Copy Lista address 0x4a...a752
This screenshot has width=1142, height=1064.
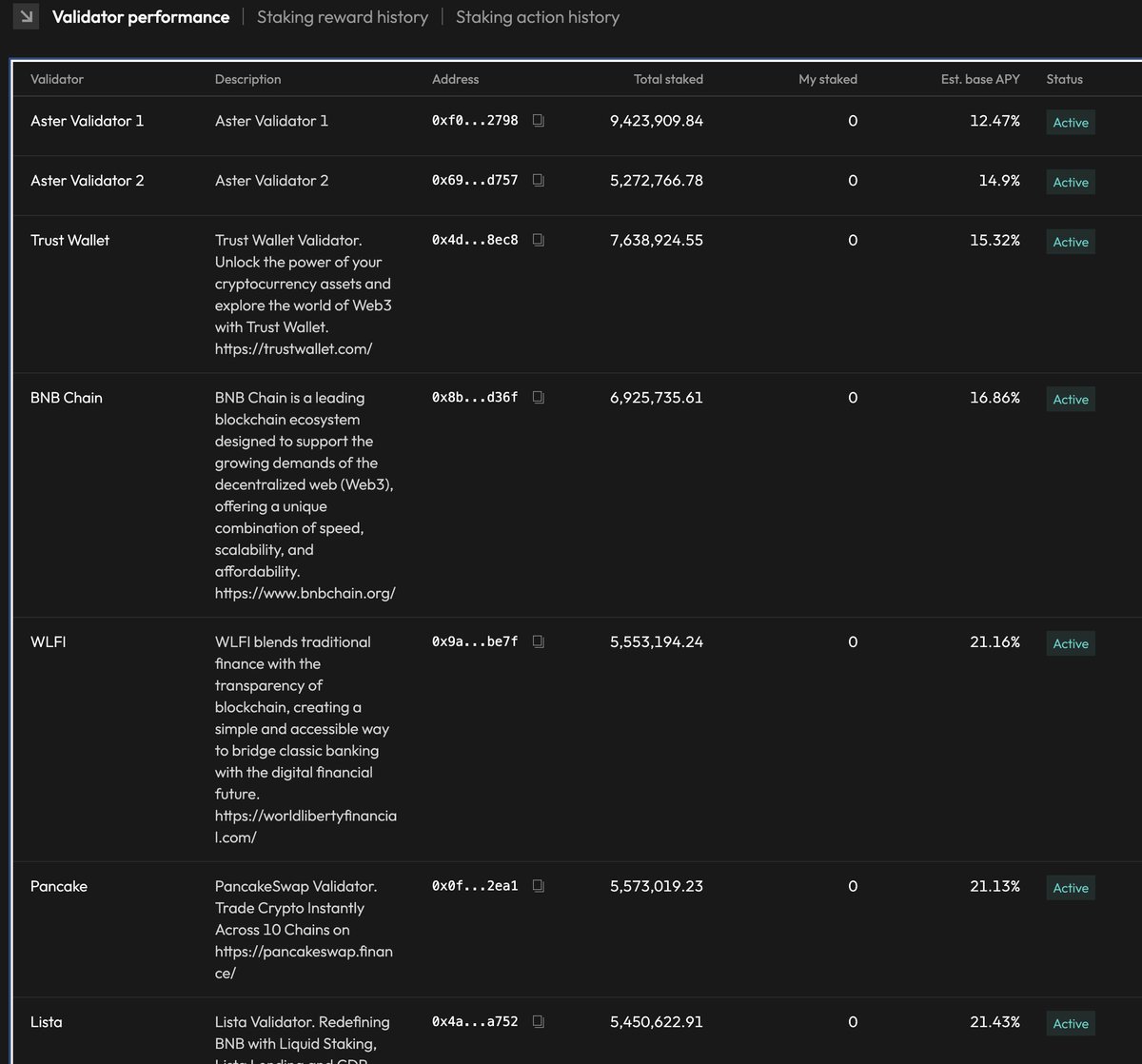click(x=539, y=1021)
